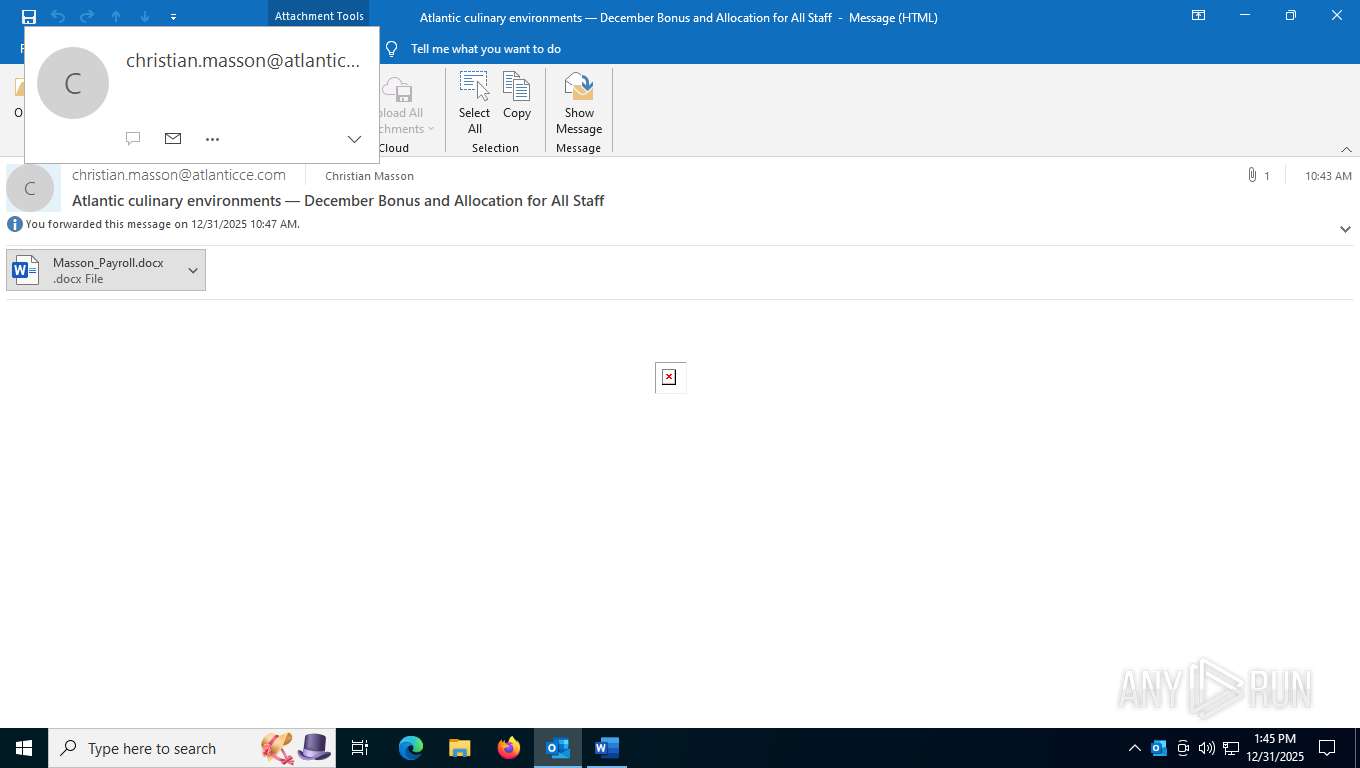
Task: Click the Meet Now camera tray icon
Action: click(1183, 748)
